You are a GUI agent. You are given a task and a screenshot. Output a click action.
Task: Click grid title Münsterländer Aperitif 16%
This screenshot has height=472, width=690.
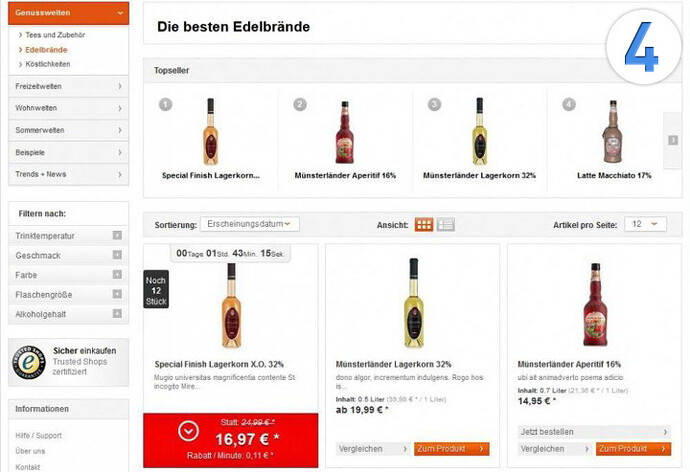[x=569, y=364]
